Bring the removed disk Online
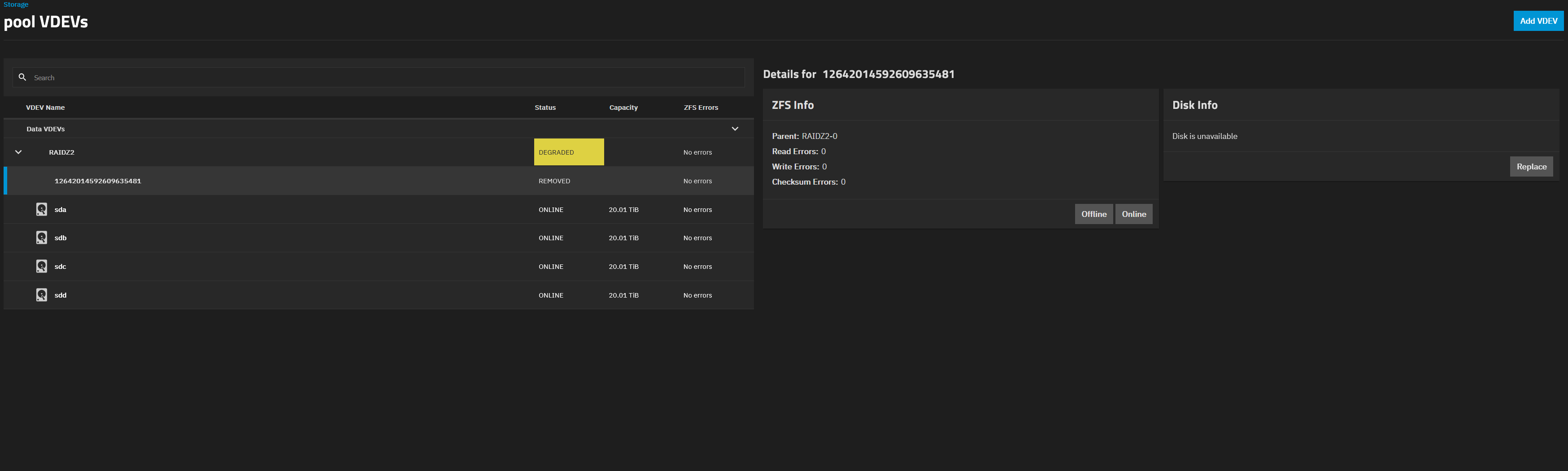The height and width of the screenshot is (471, 1568). point(1133,214)
